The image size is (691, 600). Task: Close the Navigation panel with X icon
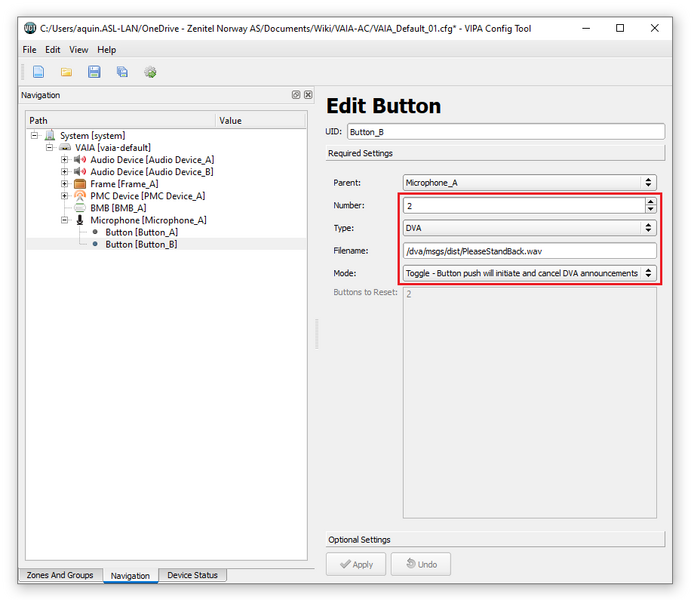[308, 95]
